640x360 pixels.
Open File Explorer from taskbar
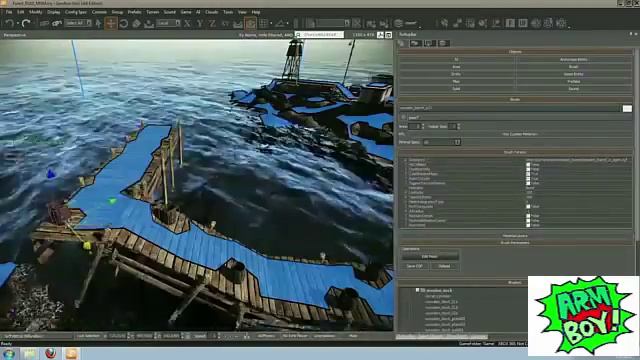tap(29, 353)
